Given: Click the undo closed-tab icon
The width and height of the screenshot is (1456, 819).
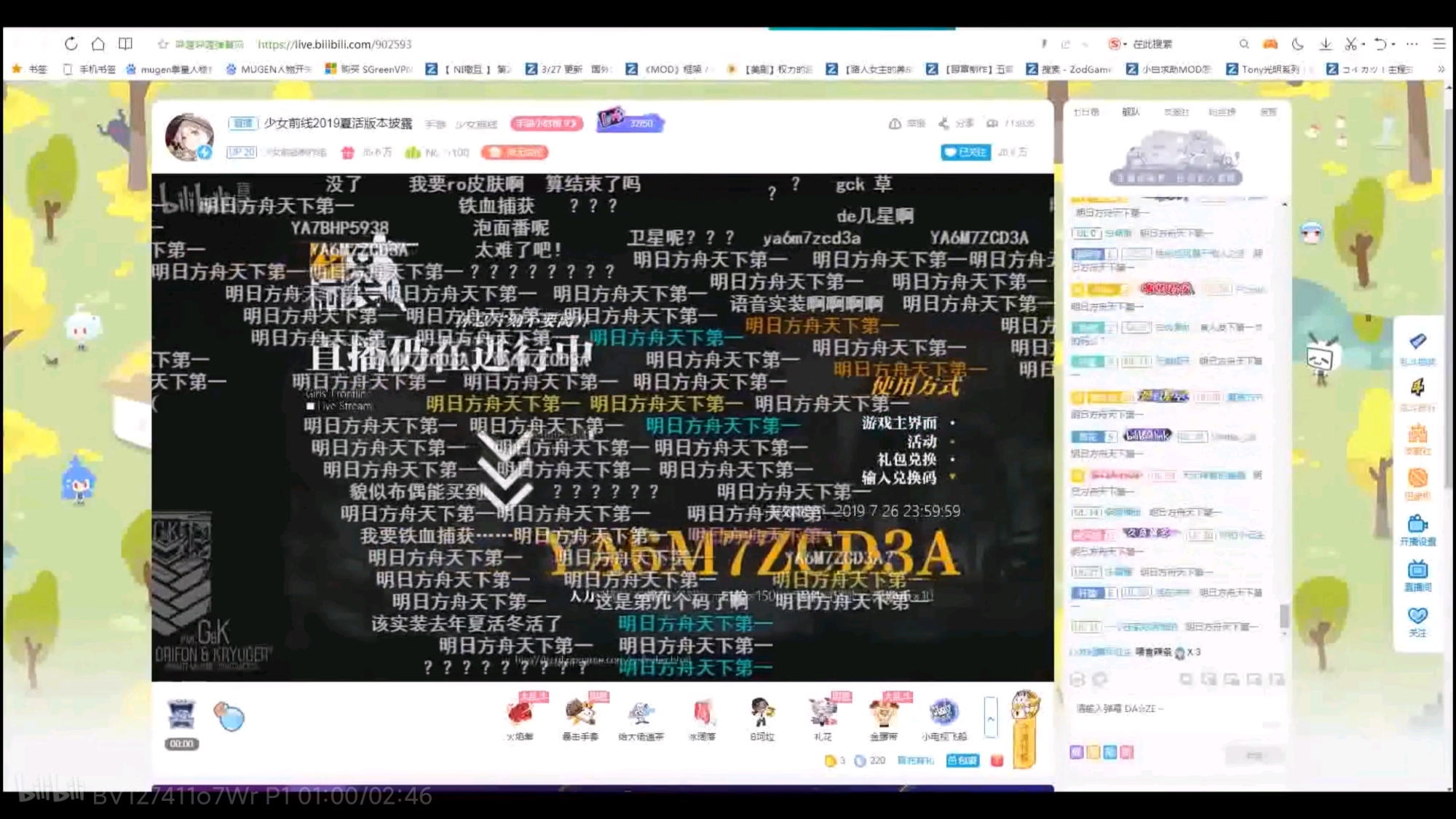Looking at the screenshot, I should click(x=1380, y=44).
